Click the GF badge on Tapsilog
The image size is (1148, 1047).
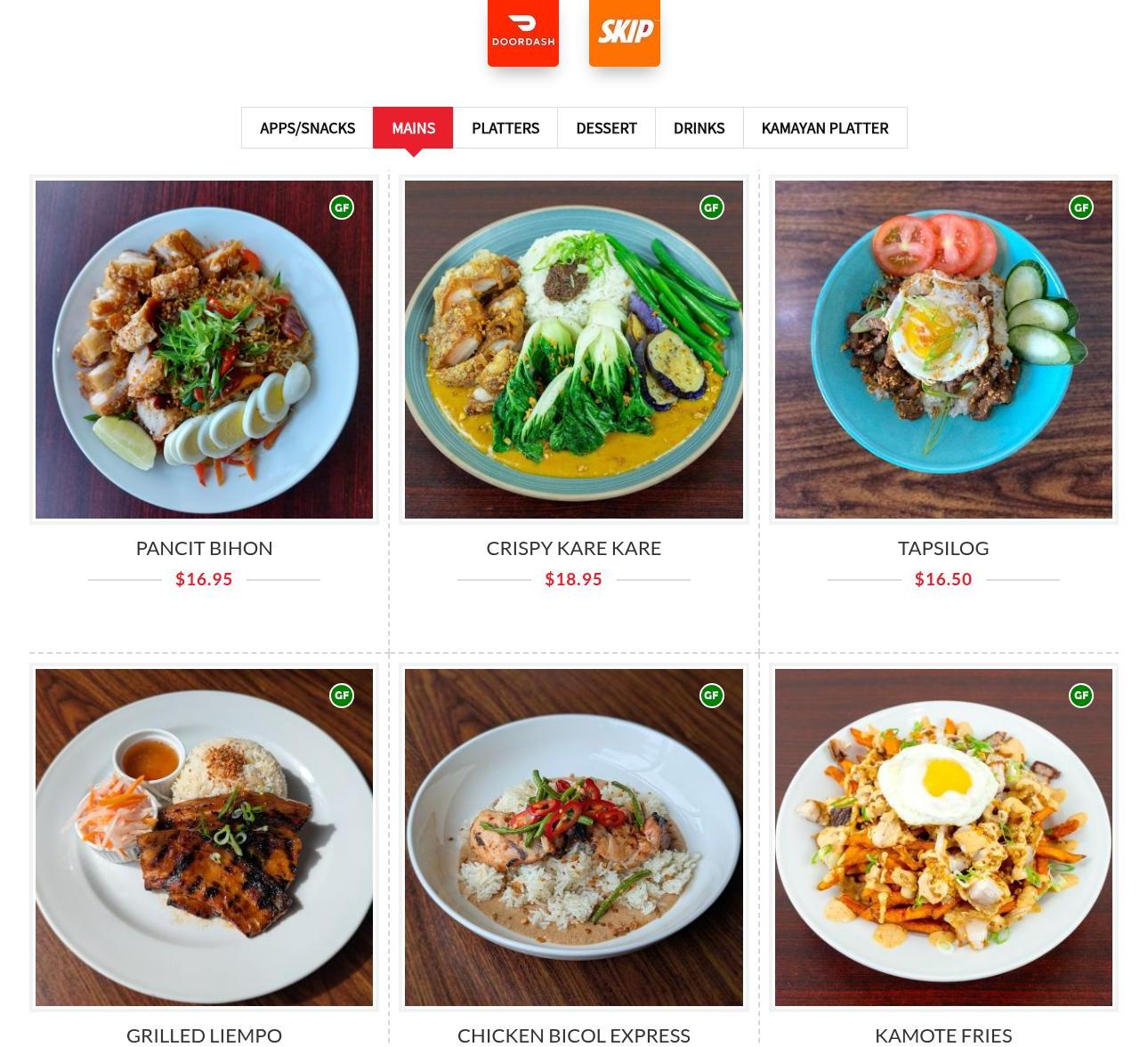pyautogui.click(x=1081, y=207)
